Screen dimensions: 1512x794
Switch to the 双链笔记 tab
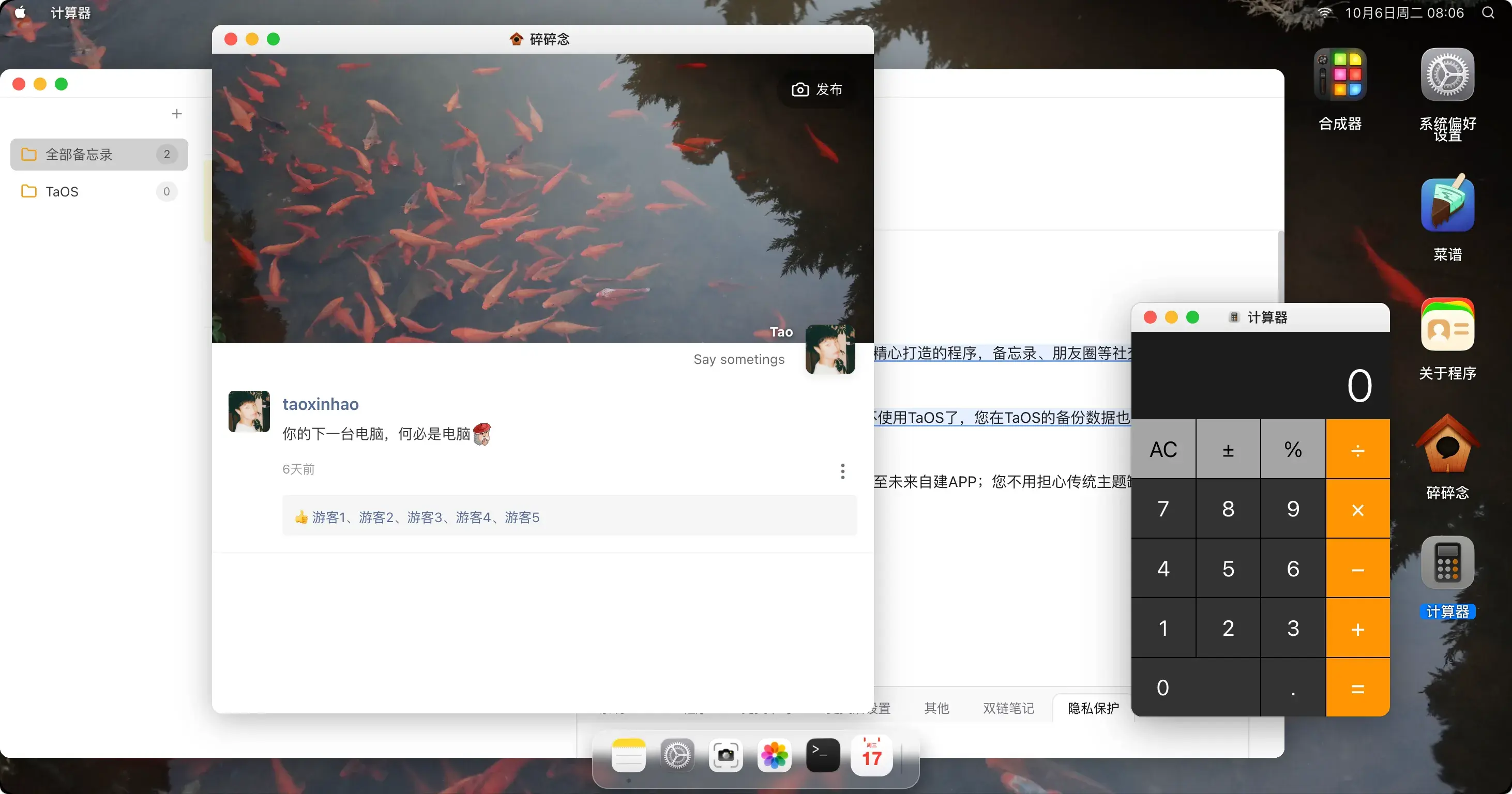[1008, 708]
